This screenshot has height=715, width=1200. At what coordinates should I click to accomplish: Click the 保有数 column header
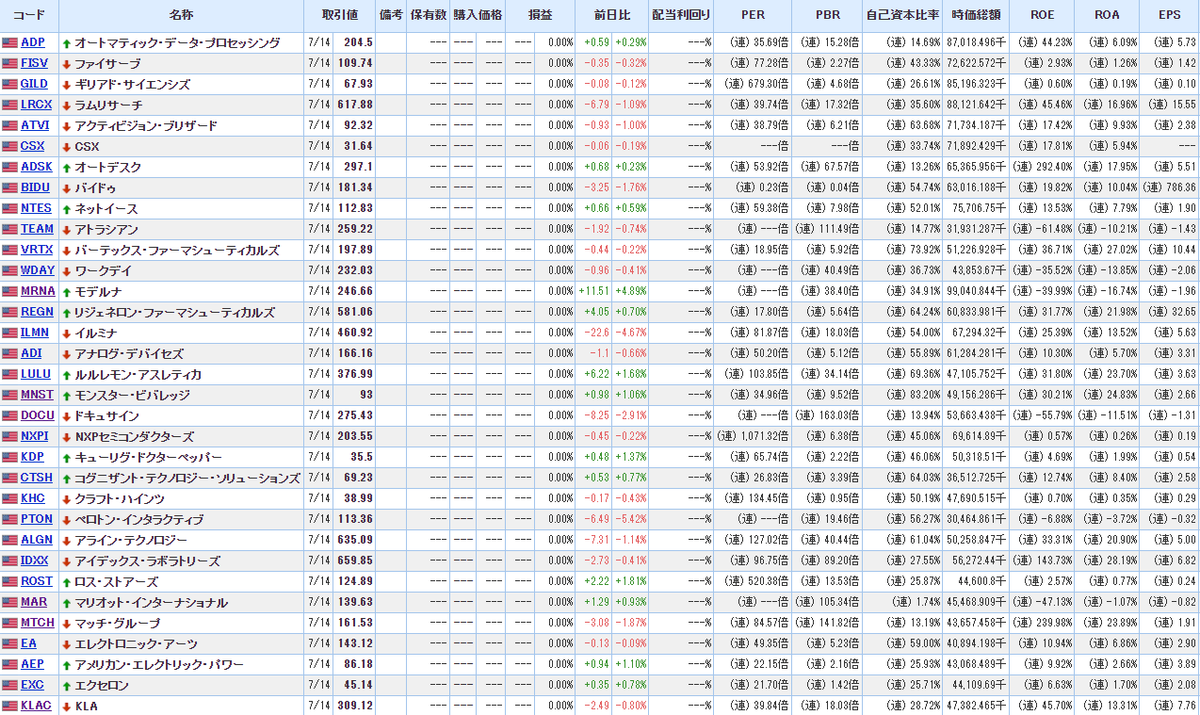pos(428,16)
